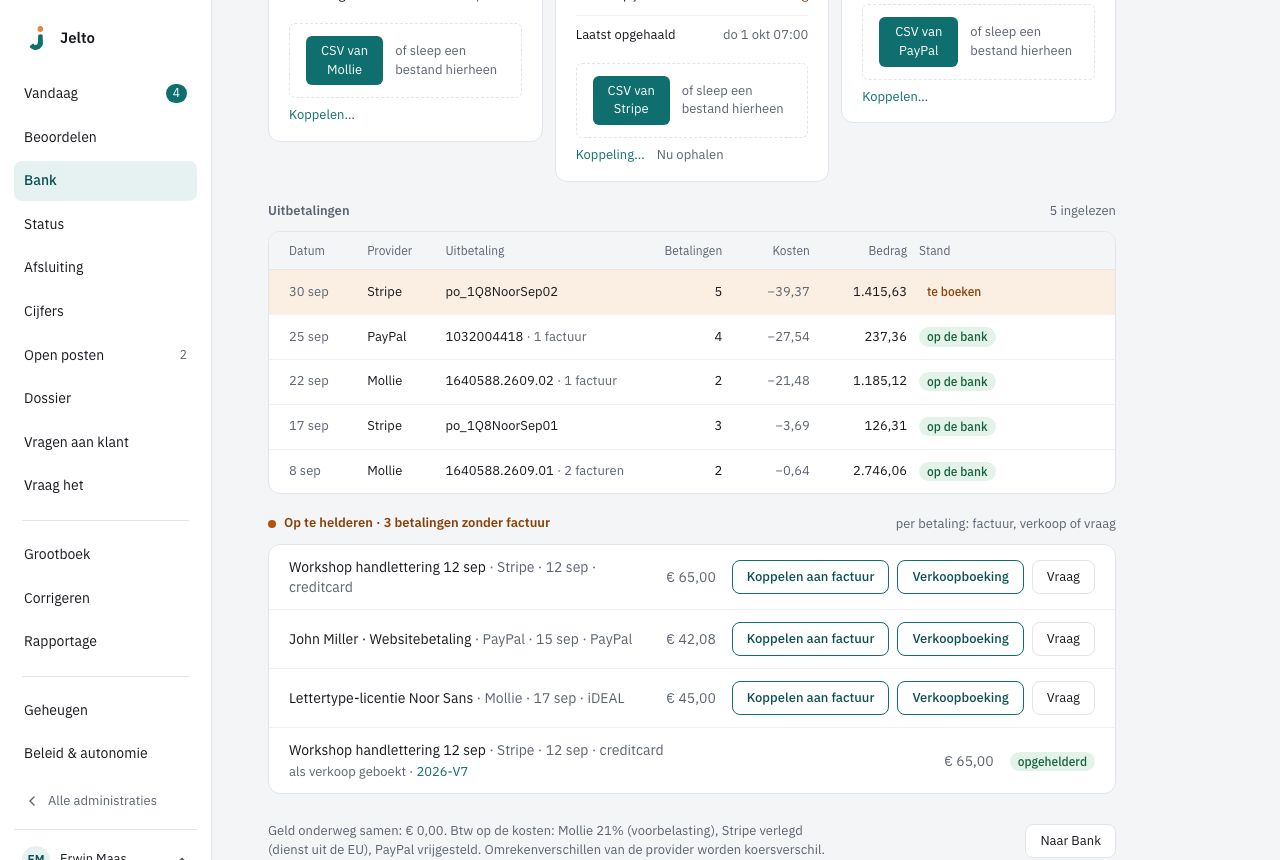Go to Beoordelen in the sidebar
The width and height of the screenshot is (1280, 860).
coord(105,137)
